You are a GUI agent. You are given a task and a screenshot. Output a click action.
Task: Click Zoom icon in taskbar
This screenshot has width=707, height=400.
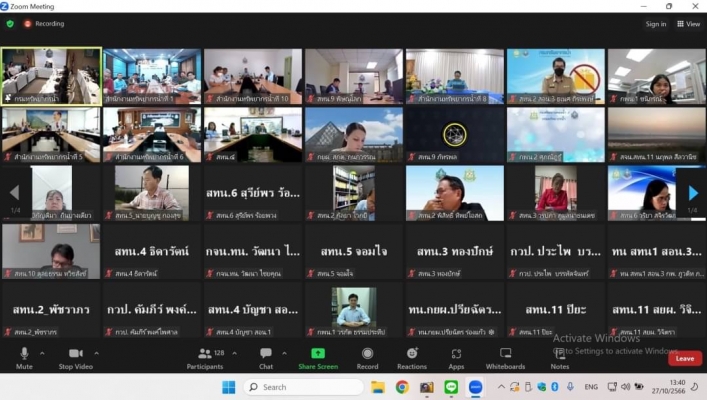coord(475,387)
